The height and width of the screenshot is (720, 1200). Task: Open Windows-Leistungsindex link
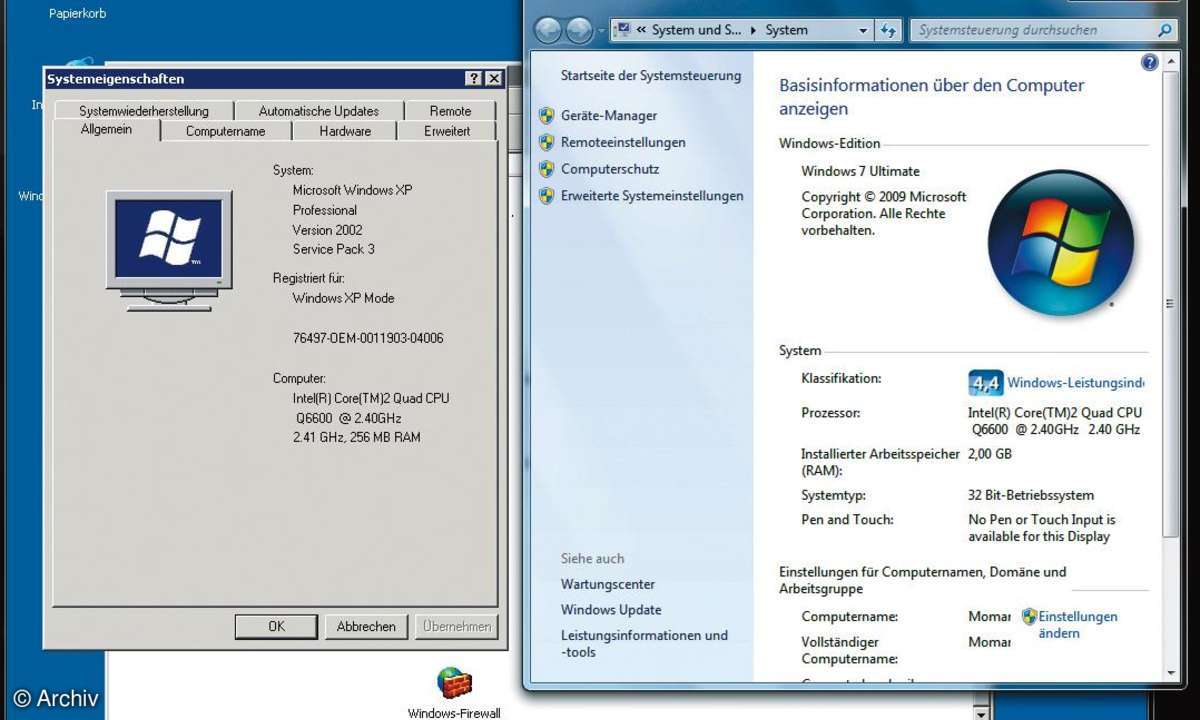pyautogui.click(x=1075, y=383)
